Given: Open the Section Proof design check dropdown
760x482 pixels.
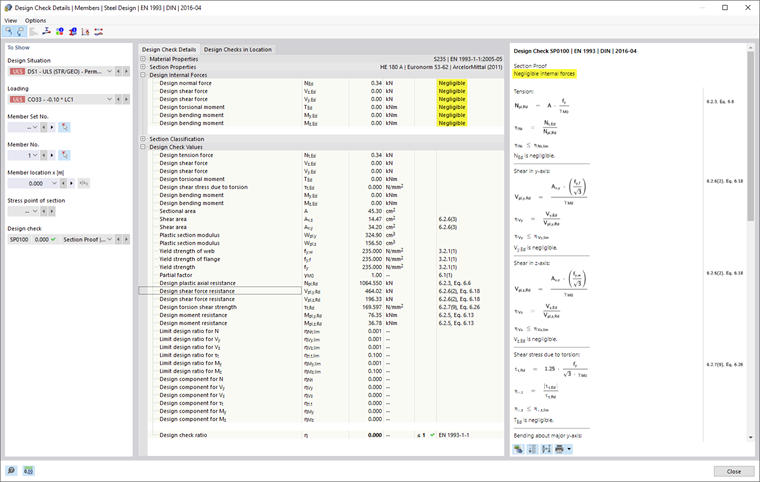Looking at the screenshot, I should tap(109, 240).
